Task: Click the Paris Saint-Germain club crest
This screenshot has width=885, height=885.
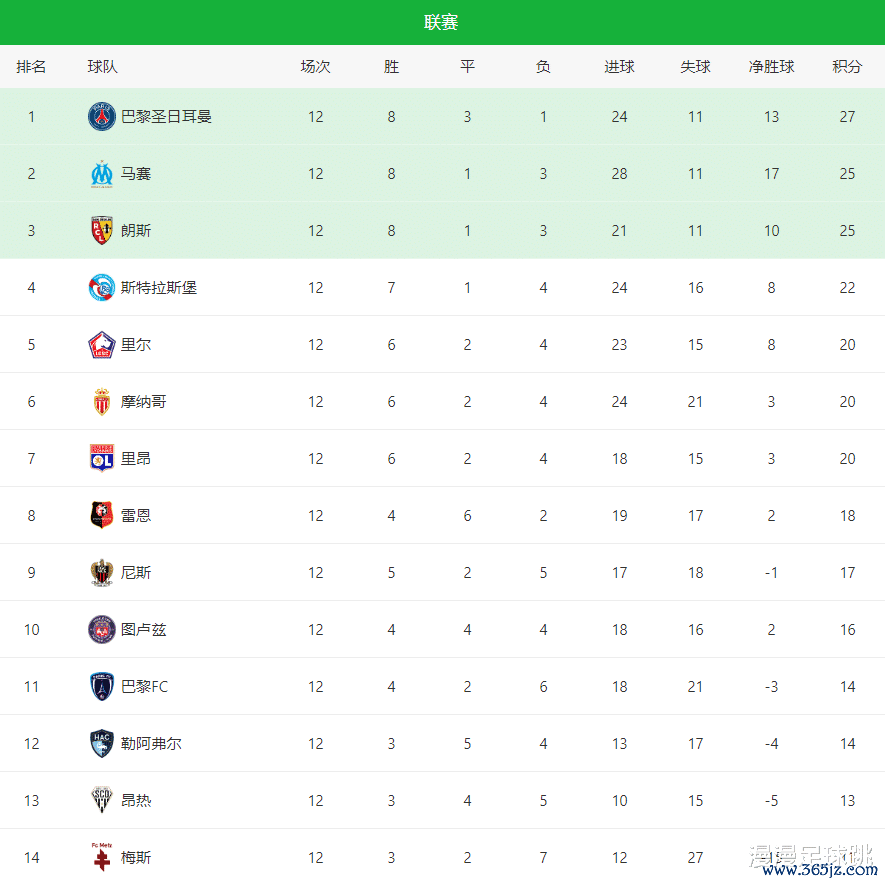Action: 102,117
